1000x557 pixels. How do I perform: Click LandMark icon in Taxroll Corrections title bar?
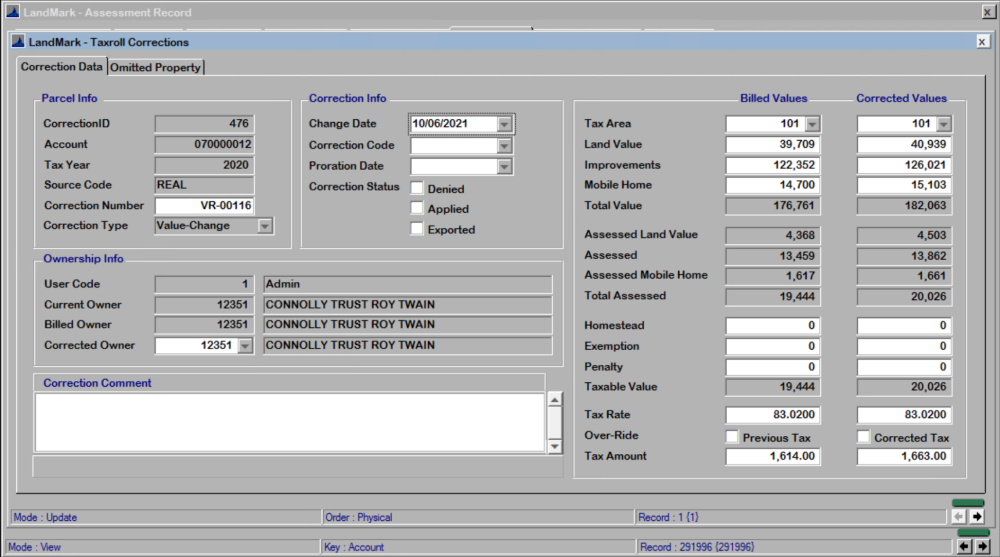(x=18, y=42)
